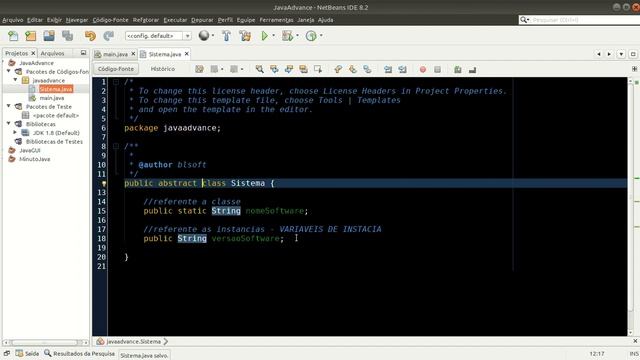This screenshot has width=640, height=360.
Task: Click Previous Bookmark icon
Action: pyautogui.click(x=338, y=69)
